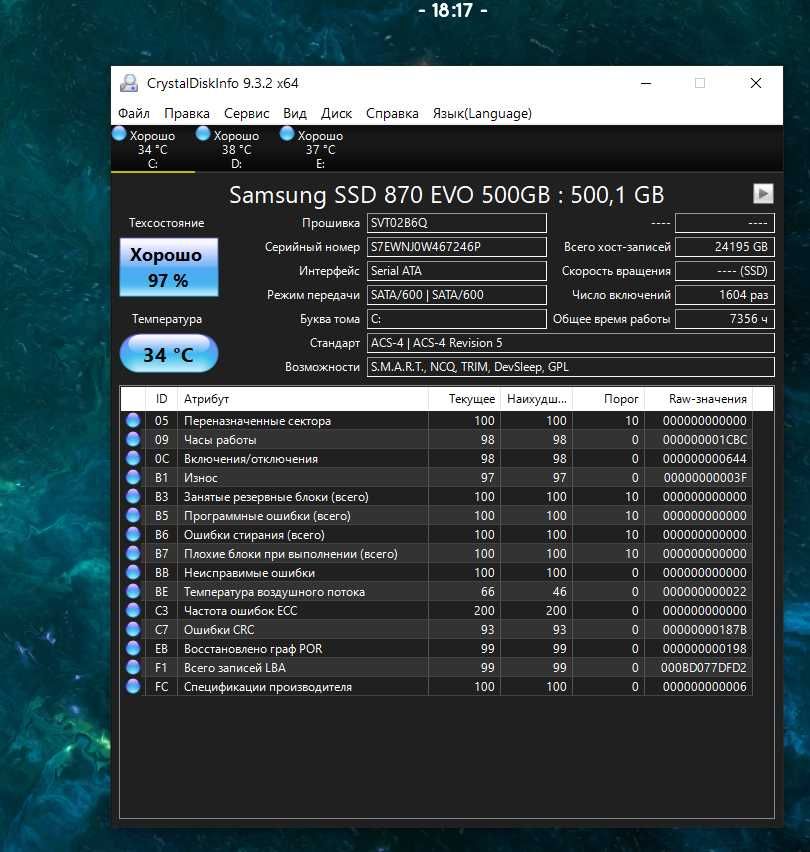Select the Переназначенные сектора attribute text
Image resolution: width=810 pixels, height=852 pixels.
coord(257,421)
